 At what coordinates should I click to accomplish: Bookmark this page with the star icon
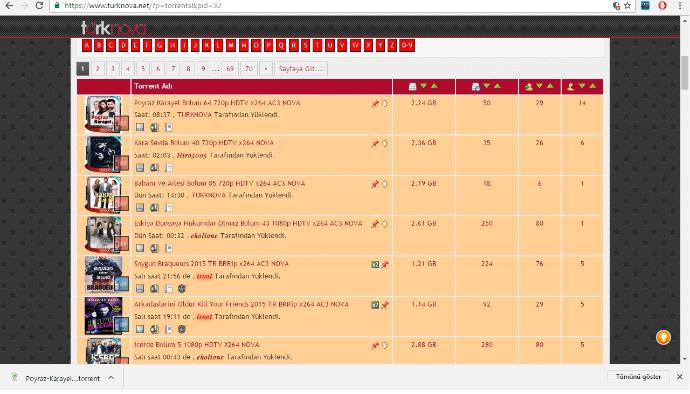[x=628, y=6]
